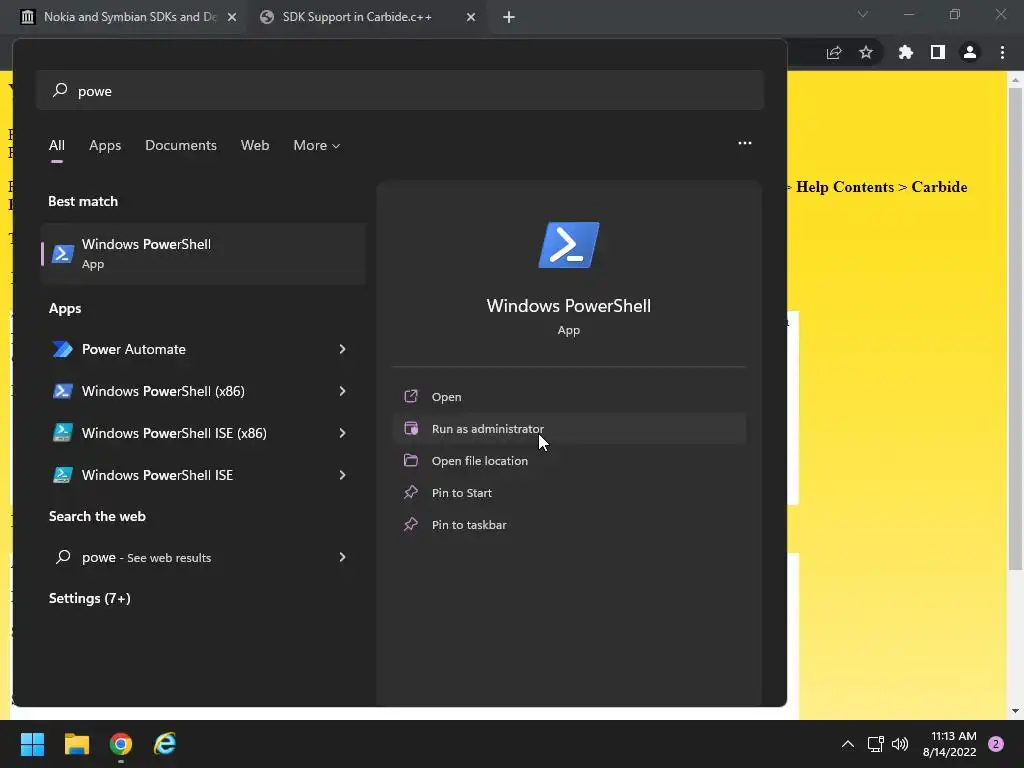The width and height of the screenshot is (1024, 768).
Task: Open new Chrome tab with plus button
Action: 509,17
